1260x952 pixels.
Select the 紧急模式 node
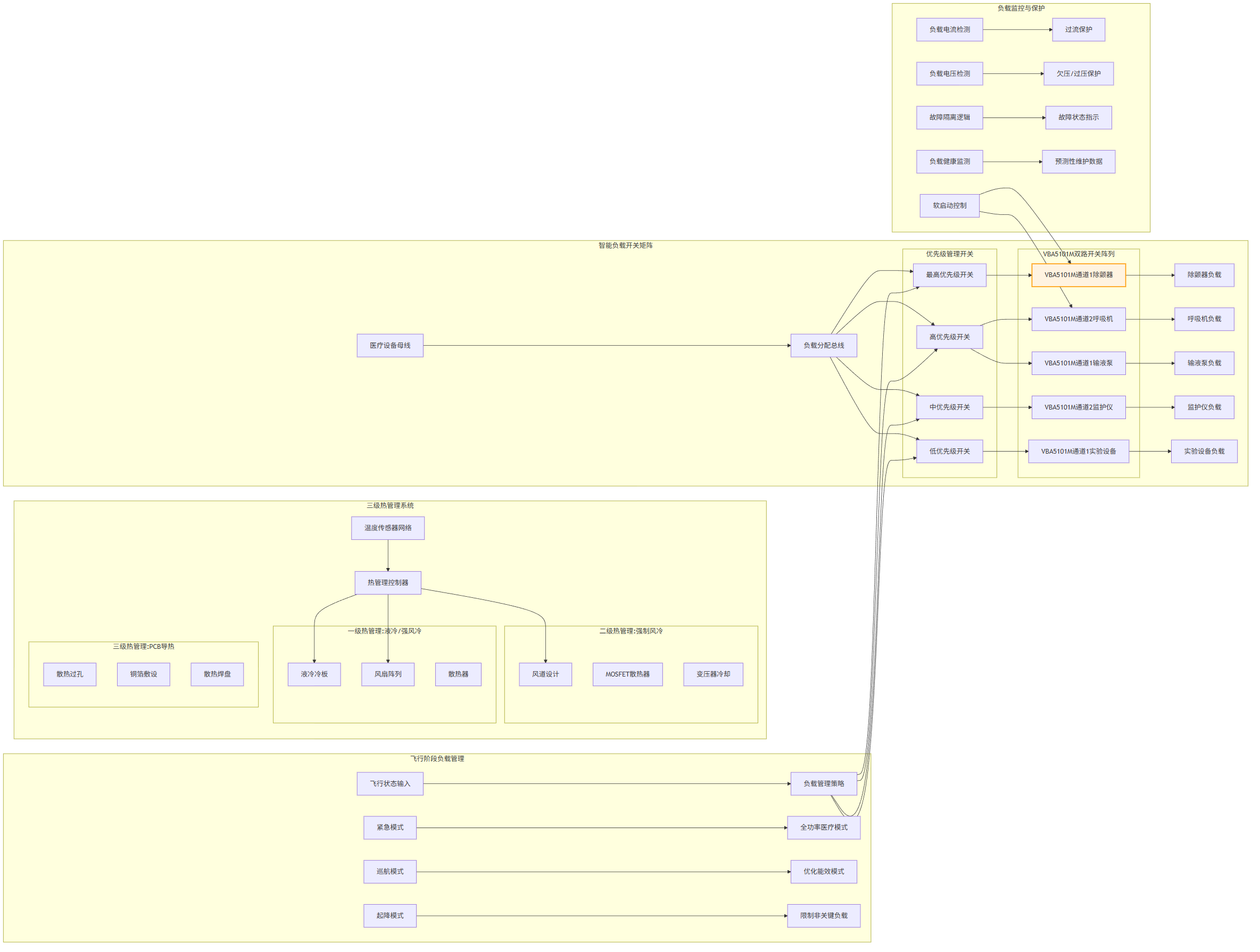pos(390,828)
